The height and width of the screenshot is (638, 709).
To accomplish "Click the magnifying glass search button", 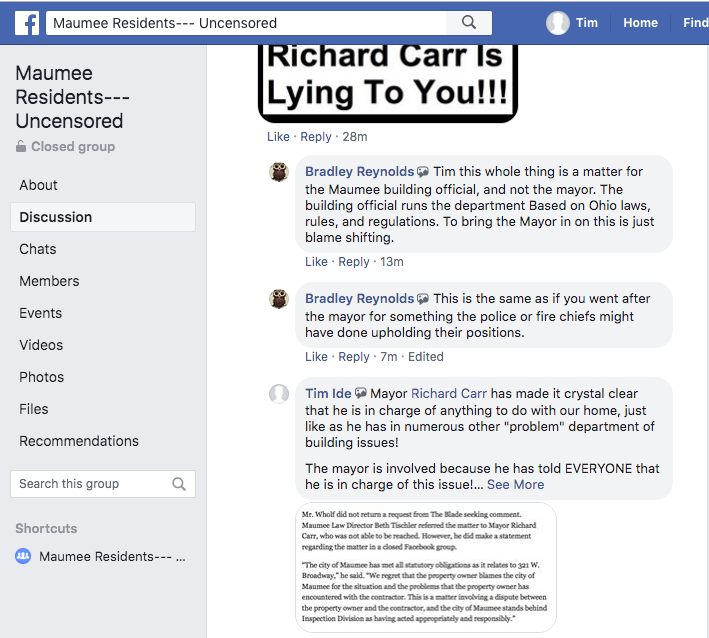I will click(469, 22).
